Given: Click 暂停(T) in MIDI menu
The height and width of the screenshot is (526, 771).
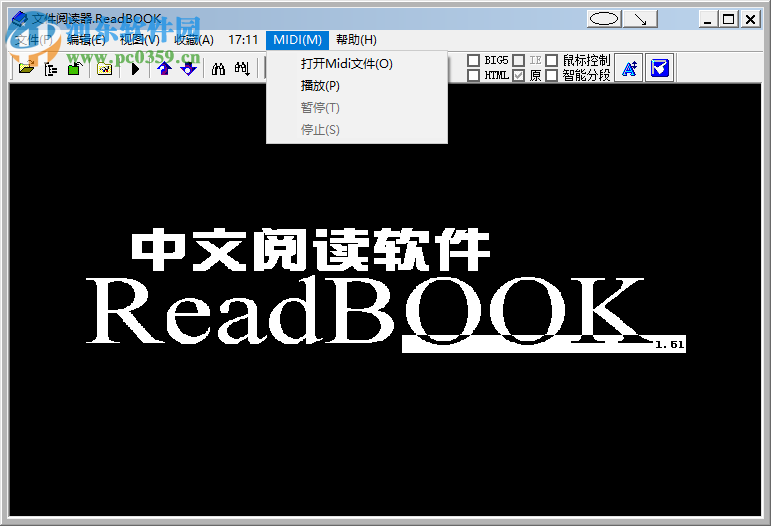Looking at the screenshot, I should pos(357,108).
